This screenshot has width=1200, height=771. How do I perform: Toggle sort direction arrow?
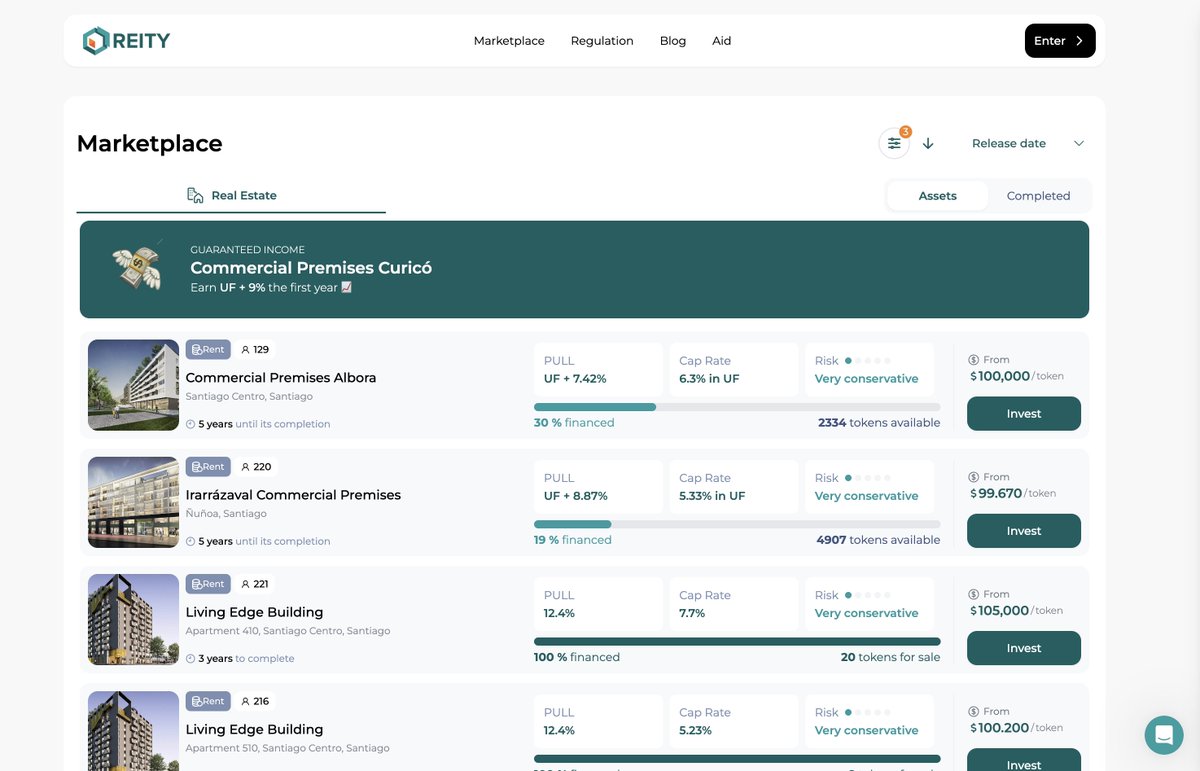point(928,143)
